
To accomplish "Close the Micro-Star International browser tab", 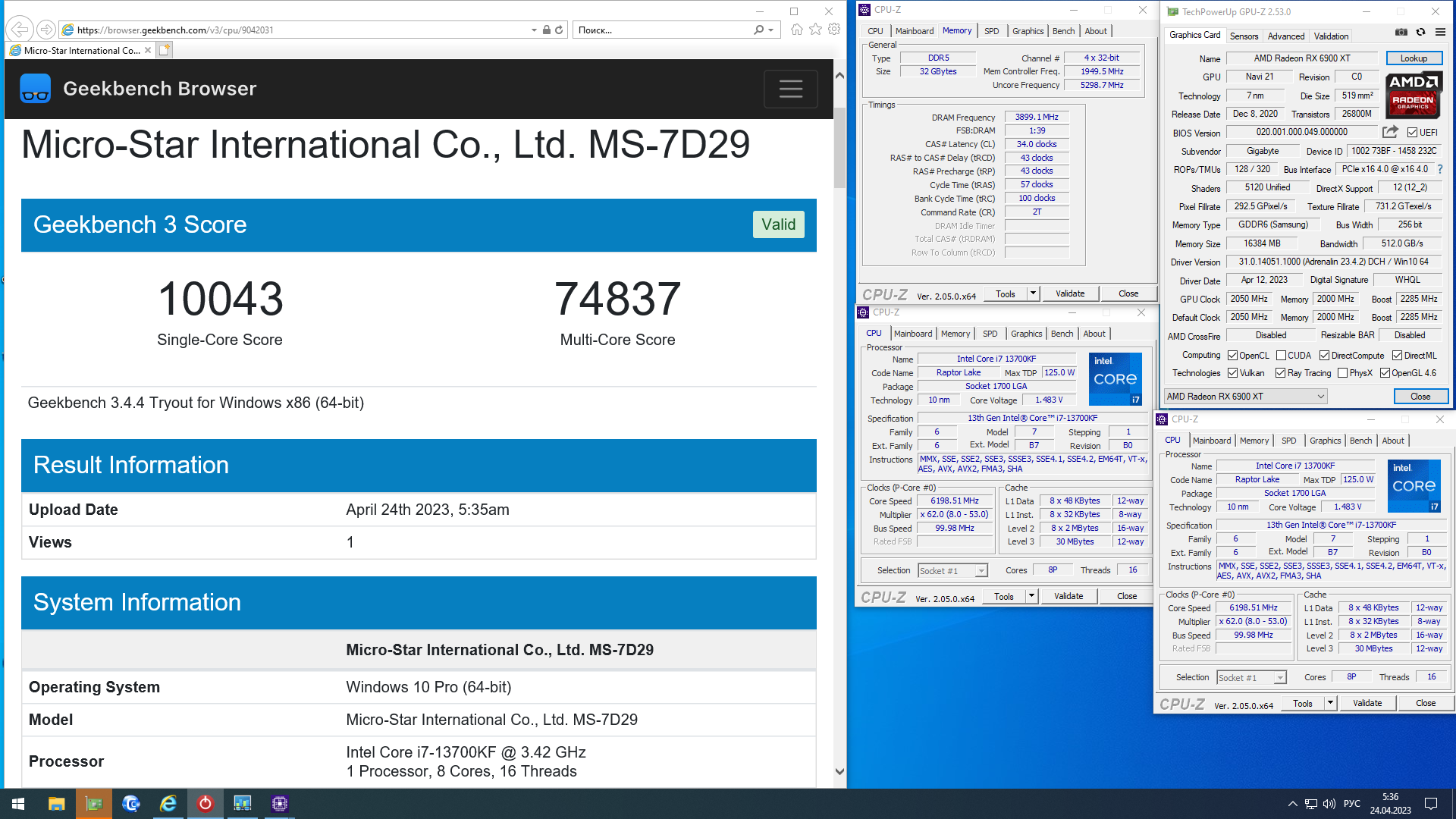I will [148, 50].
